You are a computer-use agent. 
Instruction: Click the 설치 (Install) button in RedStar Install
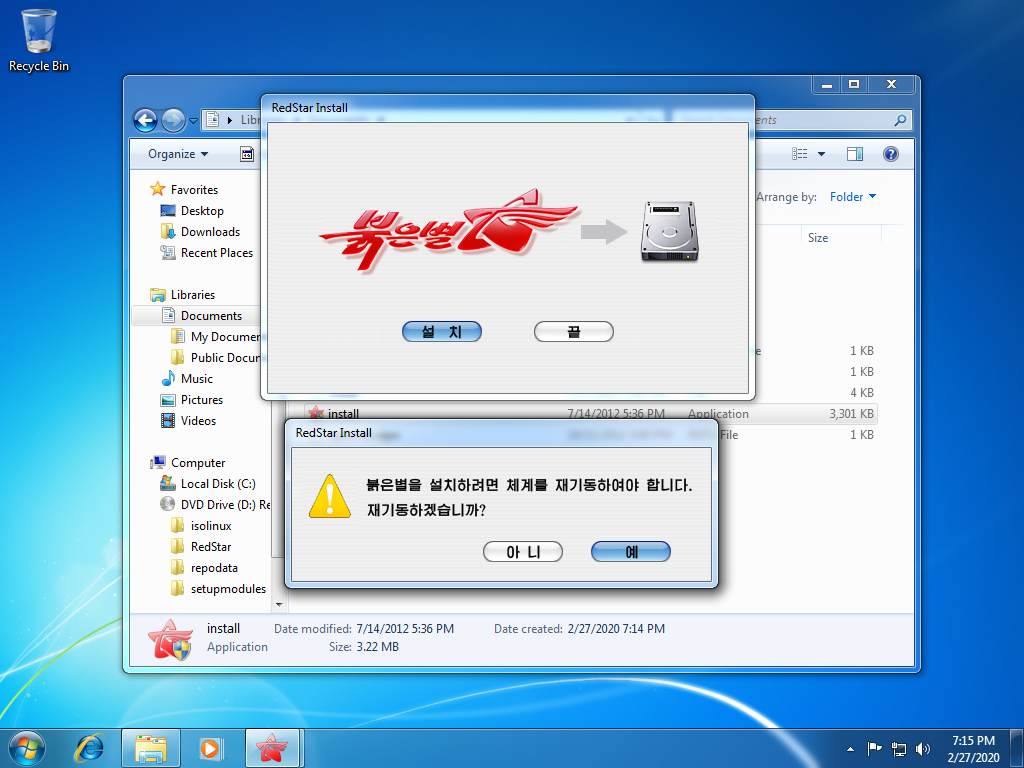(441, 332)
